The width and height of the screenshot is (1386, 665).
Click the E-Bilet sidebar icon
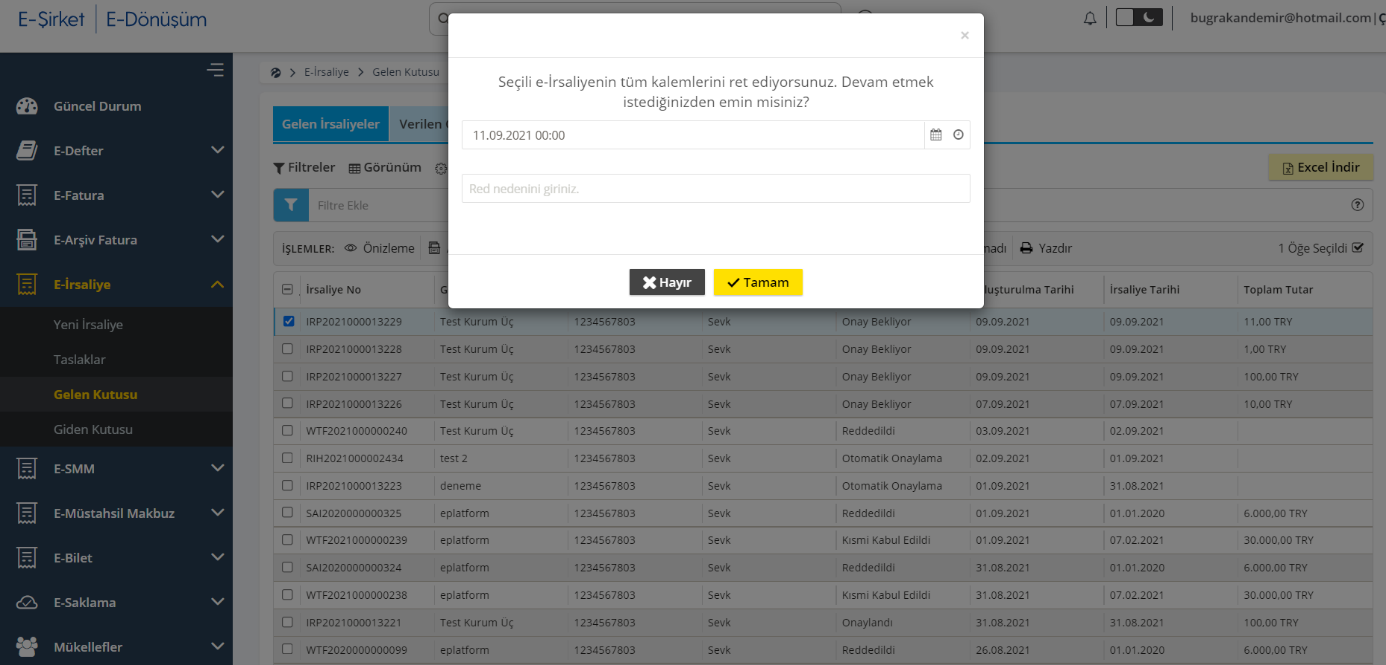pos(27,557)
